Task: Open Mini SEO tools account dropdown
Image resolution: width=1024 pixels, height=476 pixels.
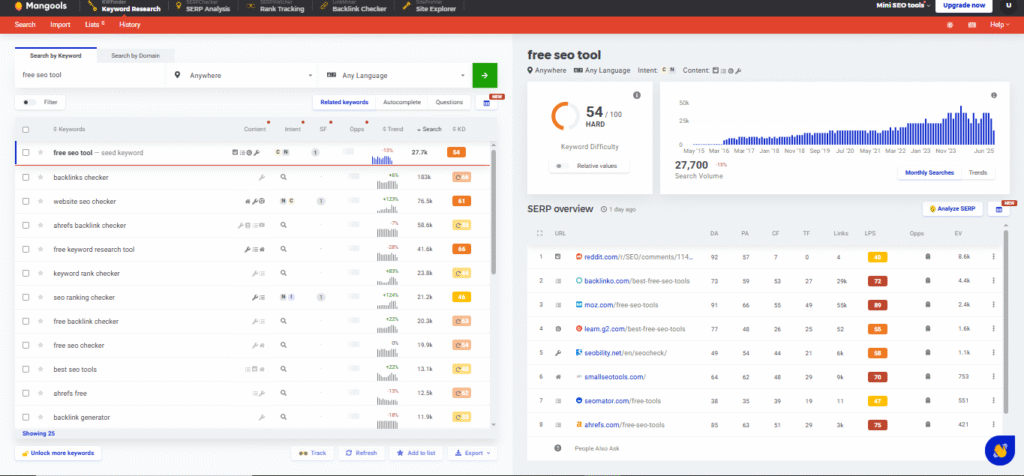Action: click(903, 6)
